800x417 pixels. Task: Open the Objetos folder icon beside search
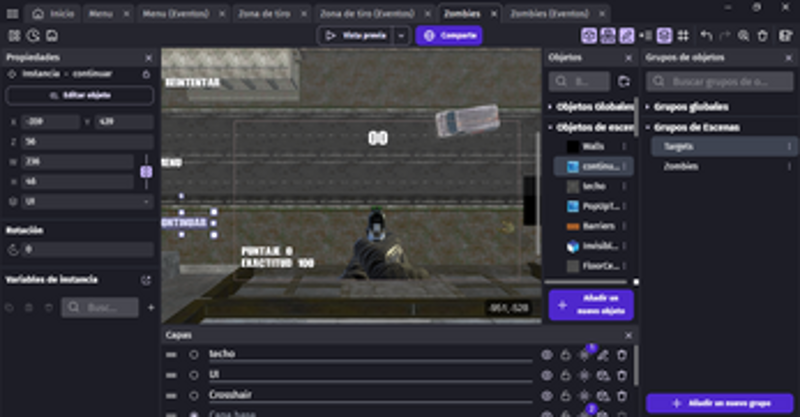pos(624,81)
